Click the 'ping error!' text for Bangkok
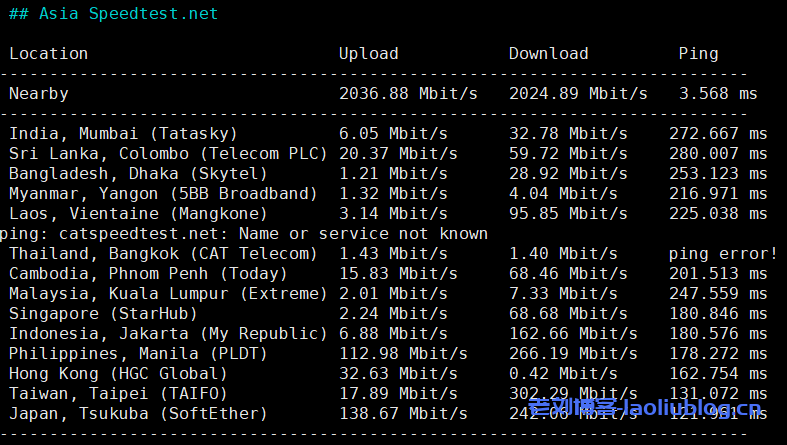This screenshot has width=787, height=445. [723, 254]
